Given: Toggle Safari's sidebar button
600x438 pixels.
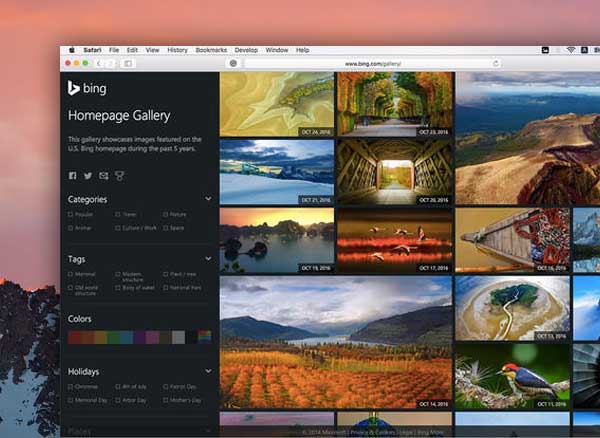Looking at the screenshot, I should point(128,64).
